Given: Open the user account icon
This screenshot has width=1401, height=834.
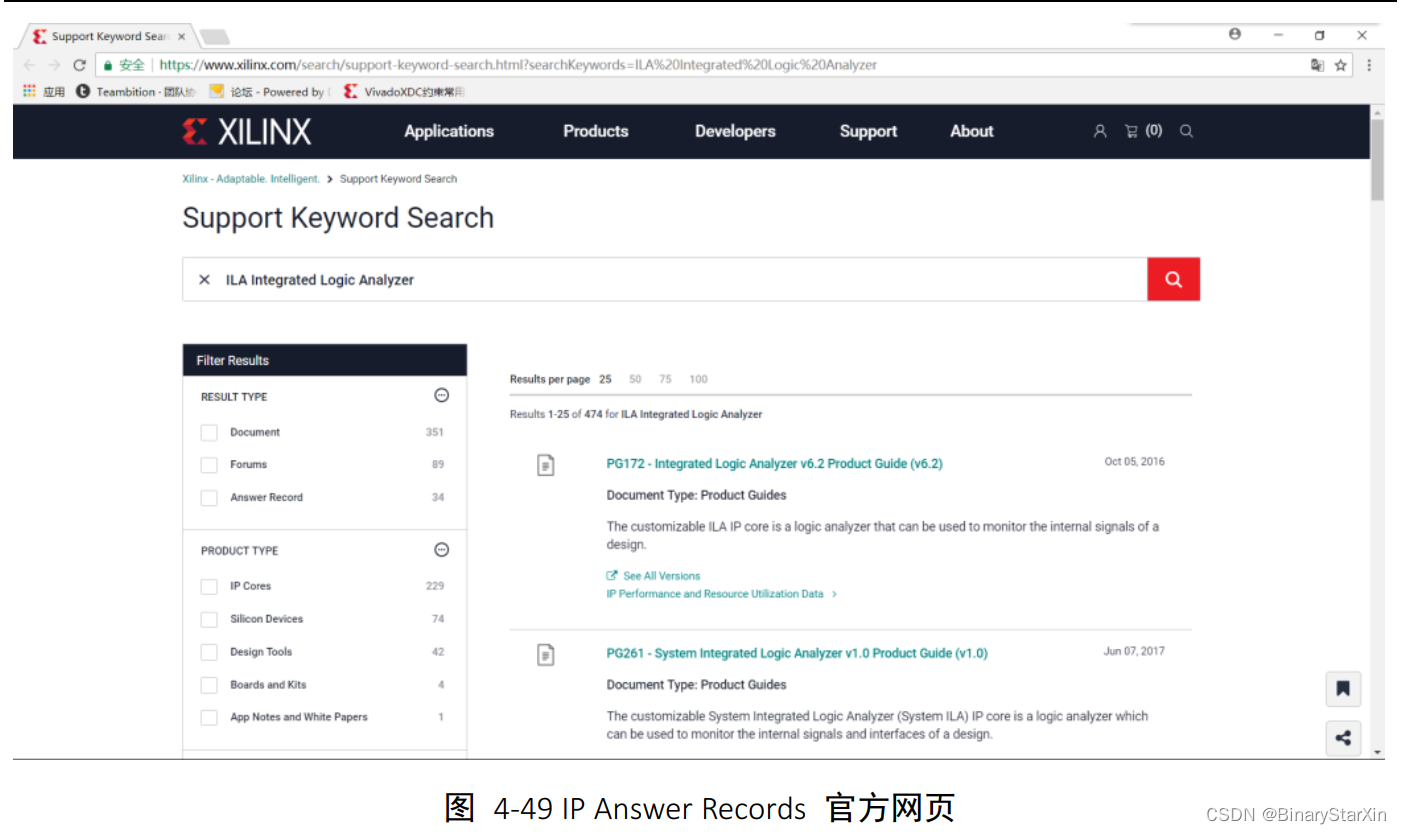Looking at the screenshot, I should point(1100,131).
